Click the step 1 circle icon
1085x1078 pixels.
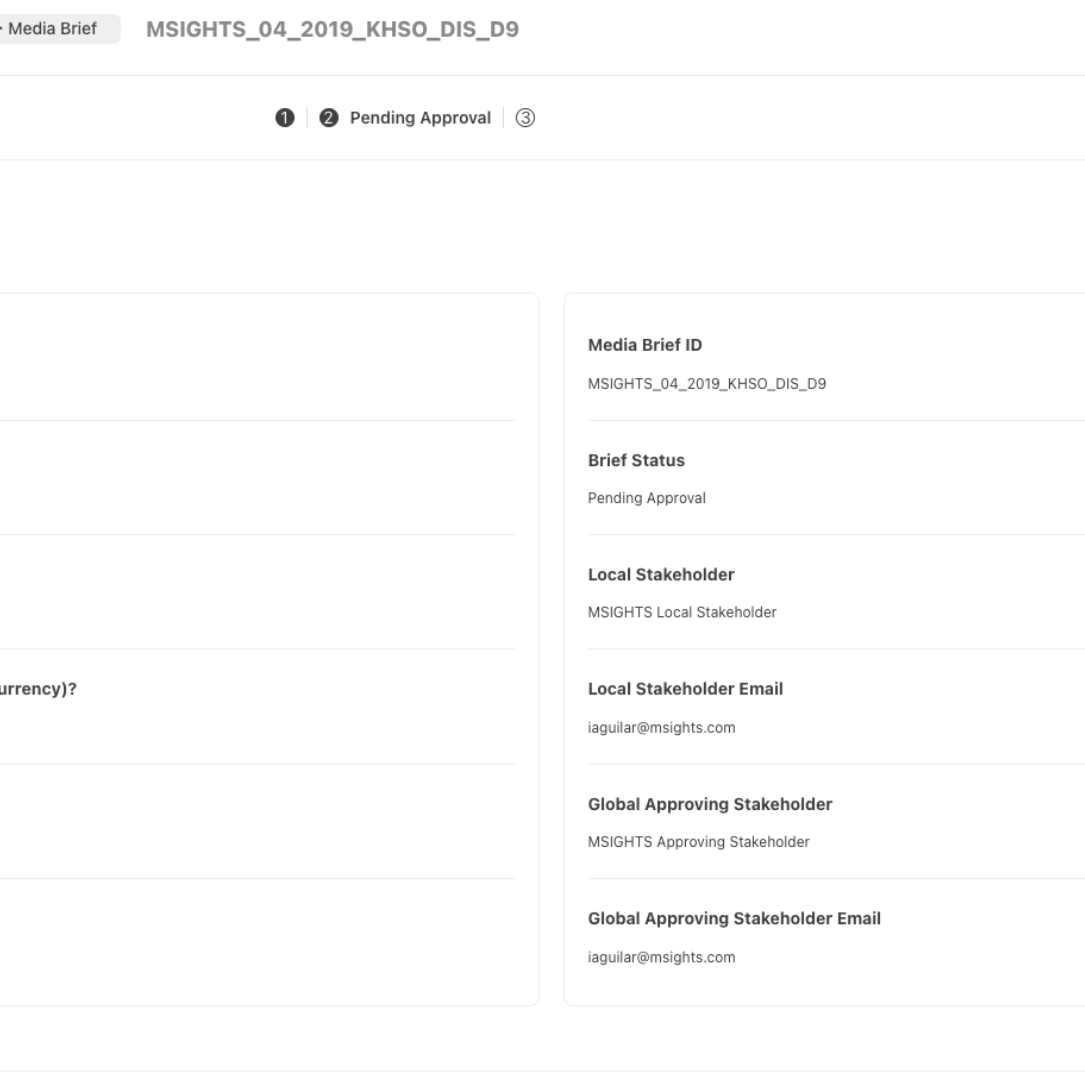(x=285, y=118)
